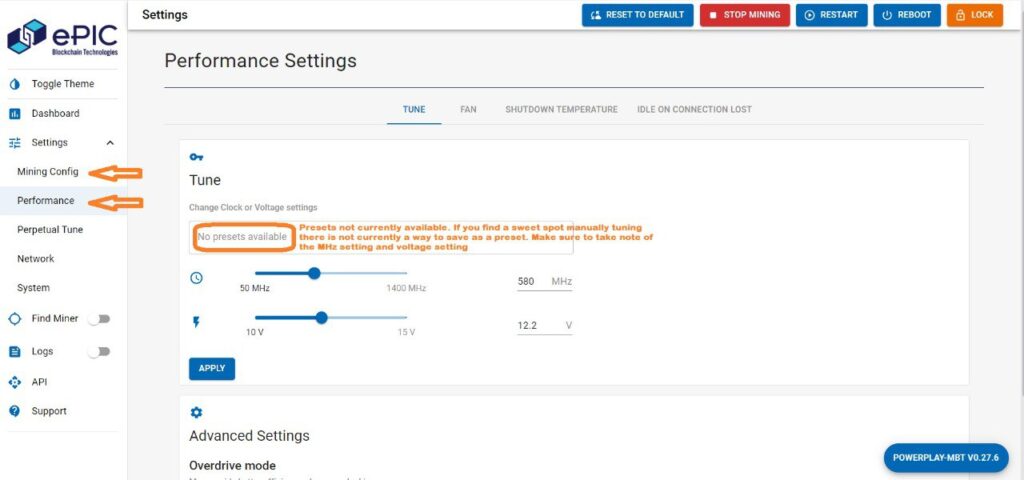The height and width of the screenshot is (480, 1024).
Task: Click the ePIC Blockchain Technologies logo
Action: 63,36
